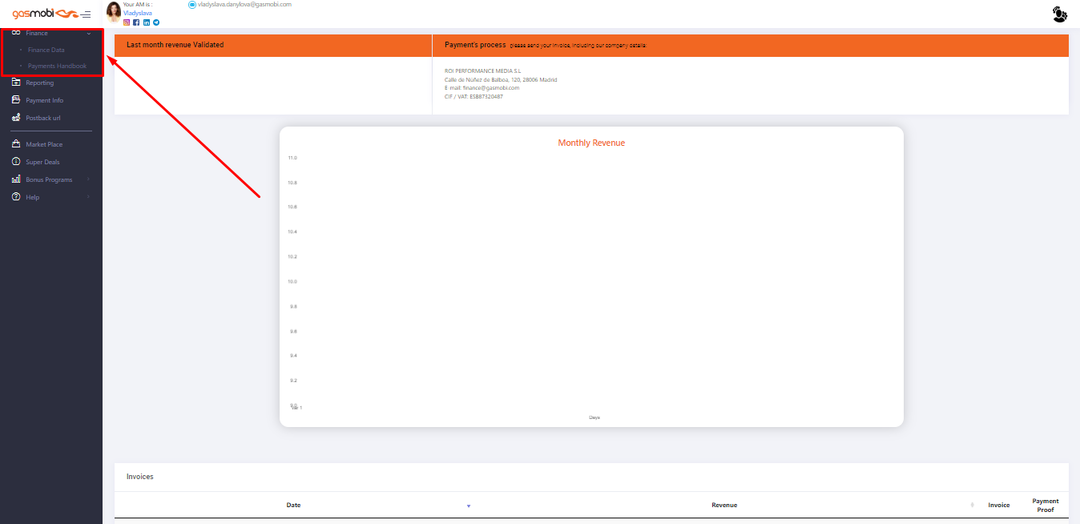This screenshot has width=1080, height=524.
Task: Open the Finance Data submenu item
Action: (46, 50)
